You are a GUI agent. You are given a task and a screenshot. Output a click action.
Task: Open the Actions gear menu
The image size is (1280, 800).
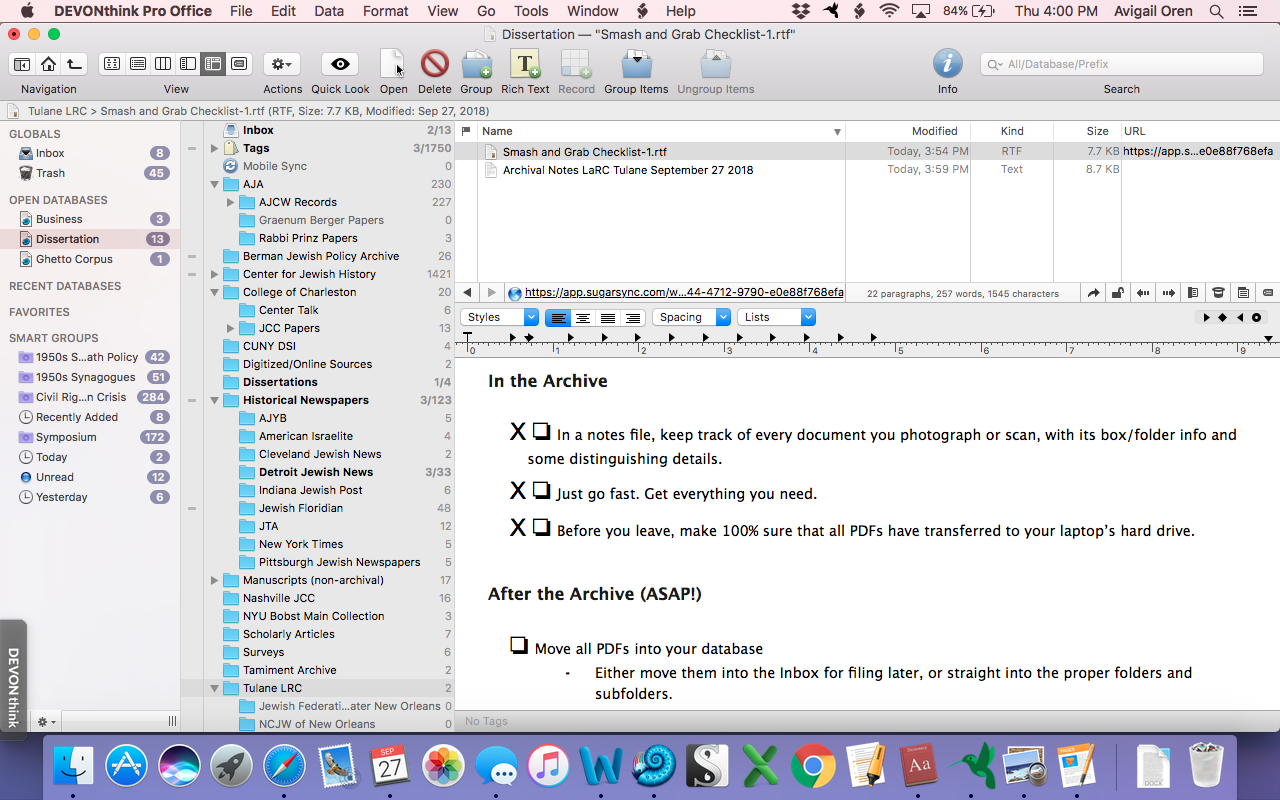pyautogui.click(x=282, y=64)
